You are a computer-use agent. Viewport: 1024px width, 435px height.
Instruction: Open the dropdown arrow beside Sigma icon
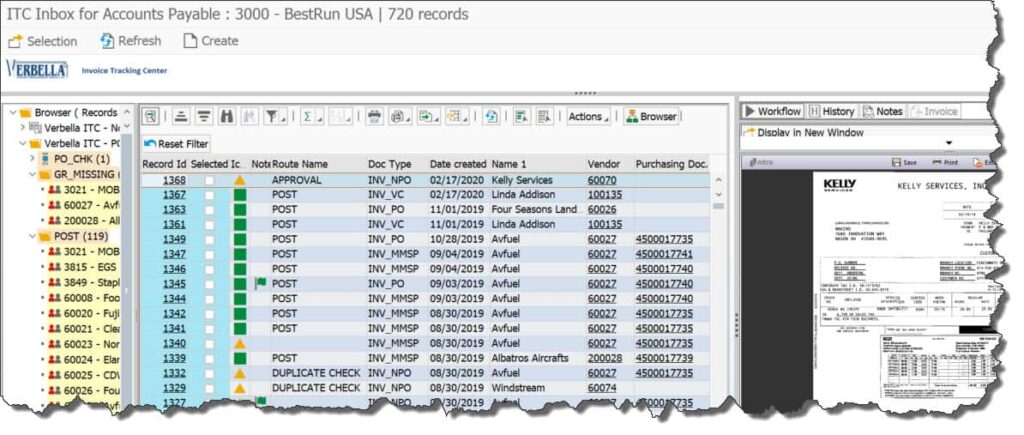point(319,118)
